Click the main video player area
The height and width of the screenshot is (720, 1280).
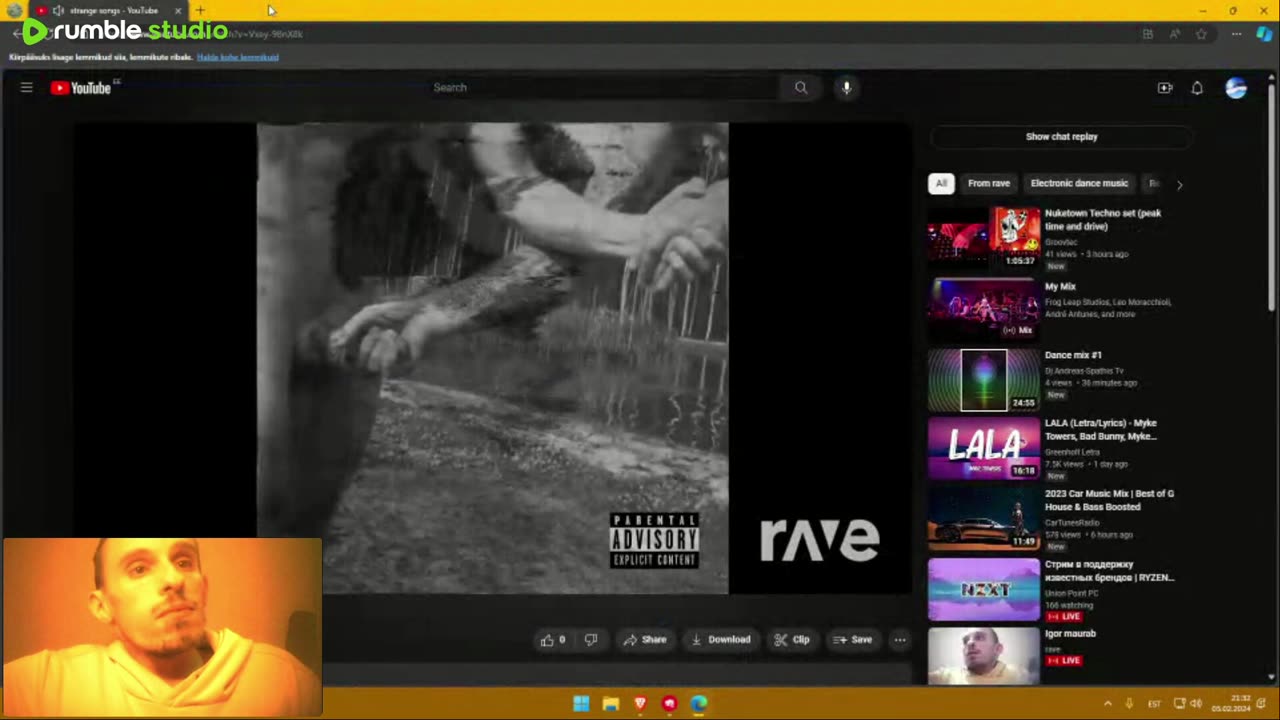pyautogui.click(x=492, y=358)
